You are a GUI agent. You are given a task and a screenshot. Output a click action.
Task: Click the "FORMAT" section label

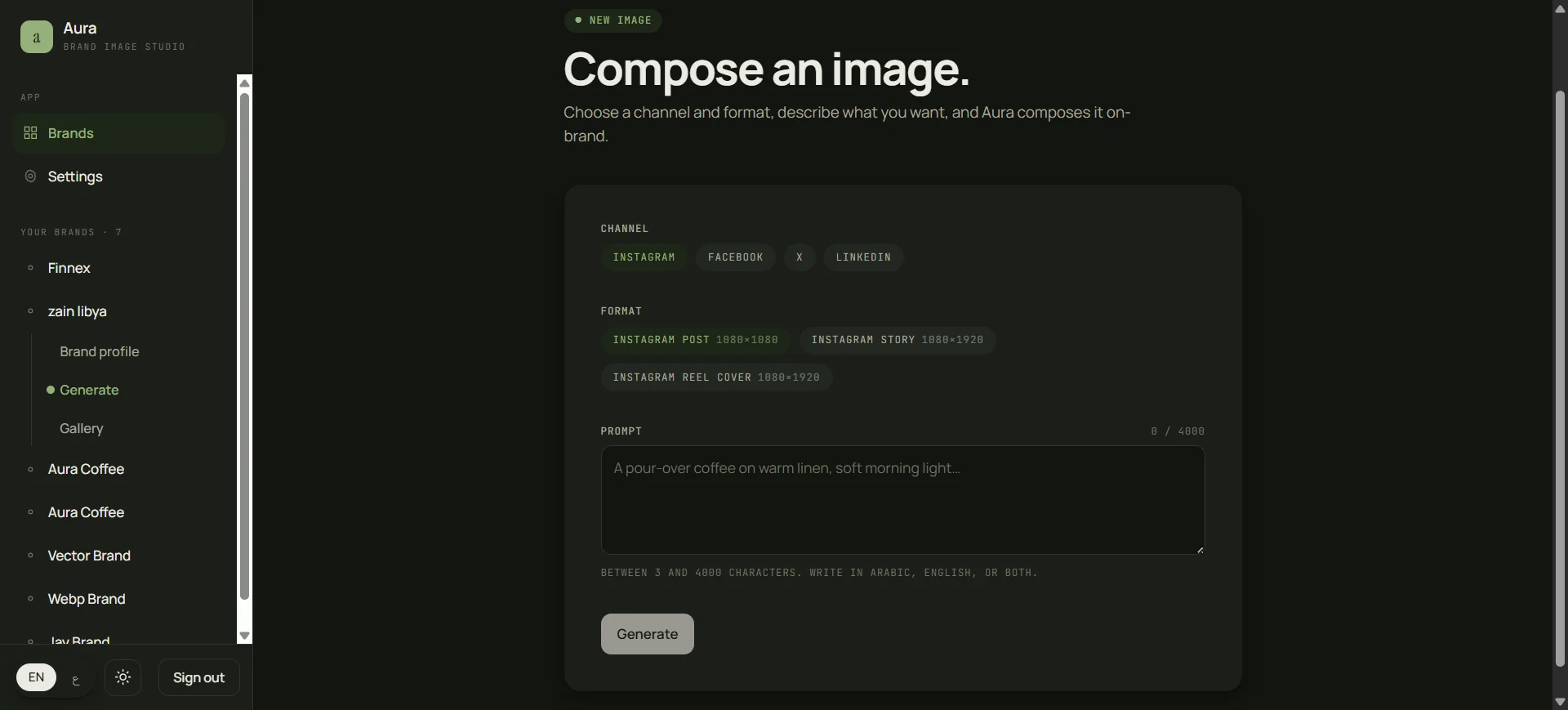tap(621, 311)
